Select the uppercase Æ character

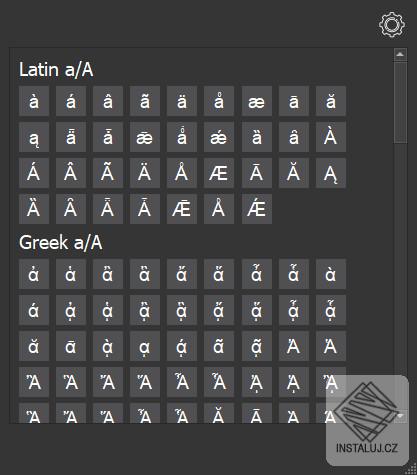point(219,173)
